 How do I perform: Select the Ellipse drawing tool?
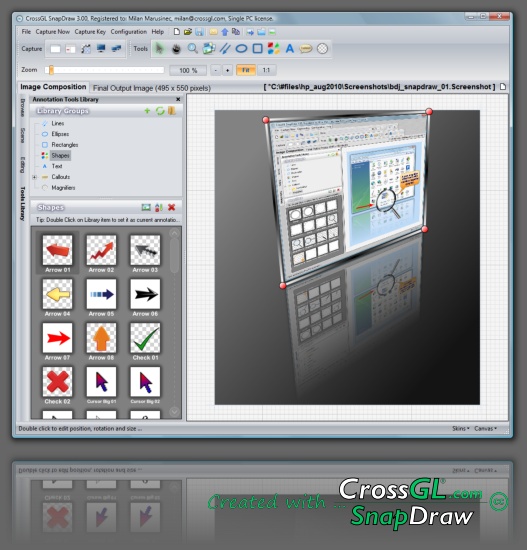coord(241,48)
